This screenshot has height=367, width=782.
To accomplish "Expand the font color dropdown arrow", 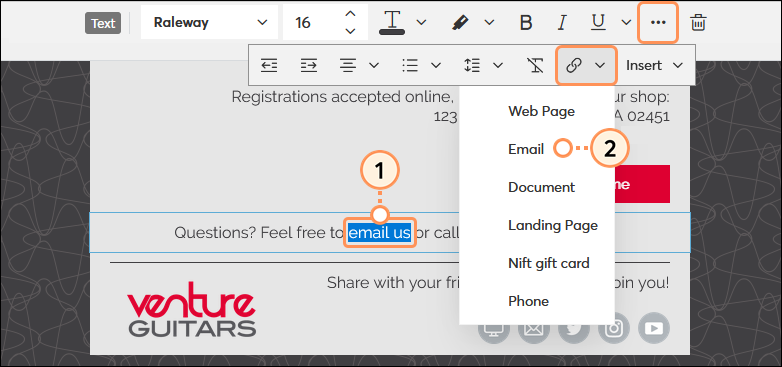I will 421,22.
